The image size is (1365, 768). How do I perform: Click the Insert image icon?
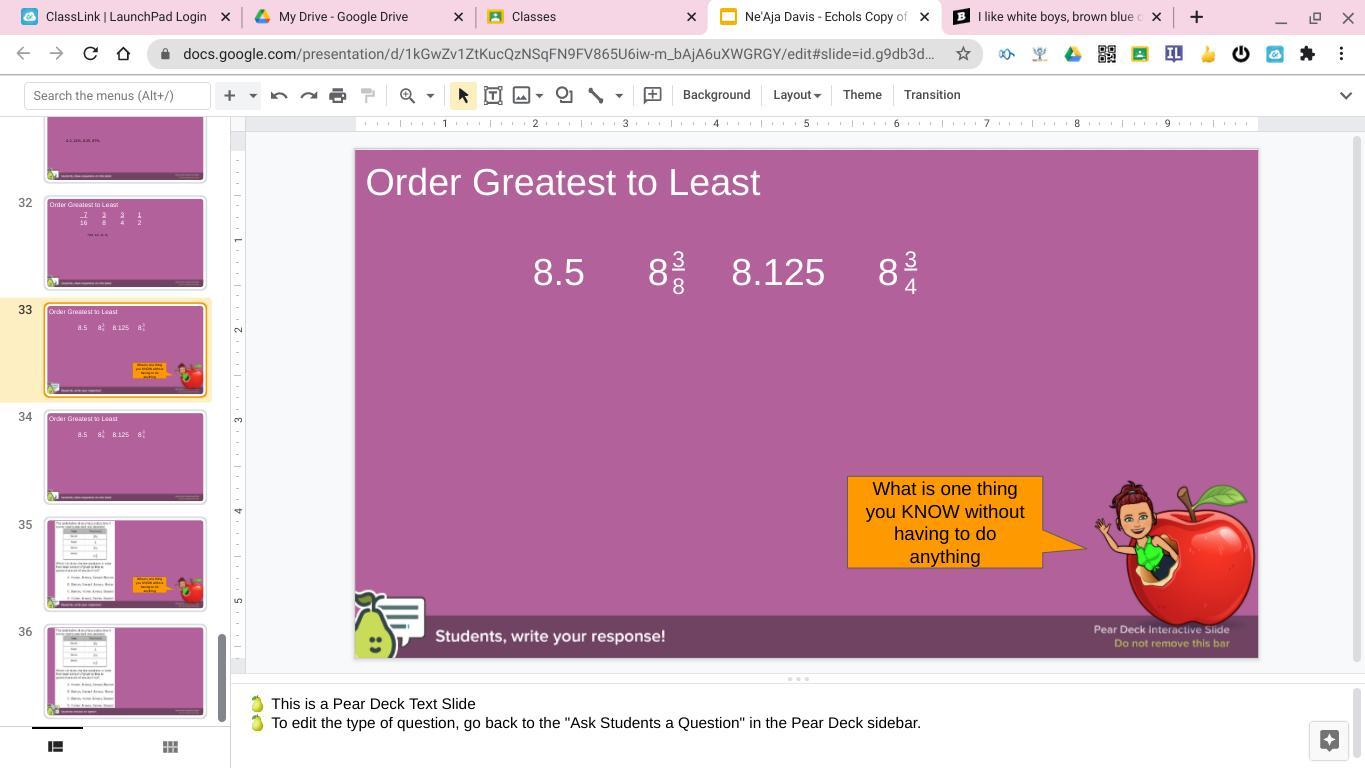click(x=521, y=95)
